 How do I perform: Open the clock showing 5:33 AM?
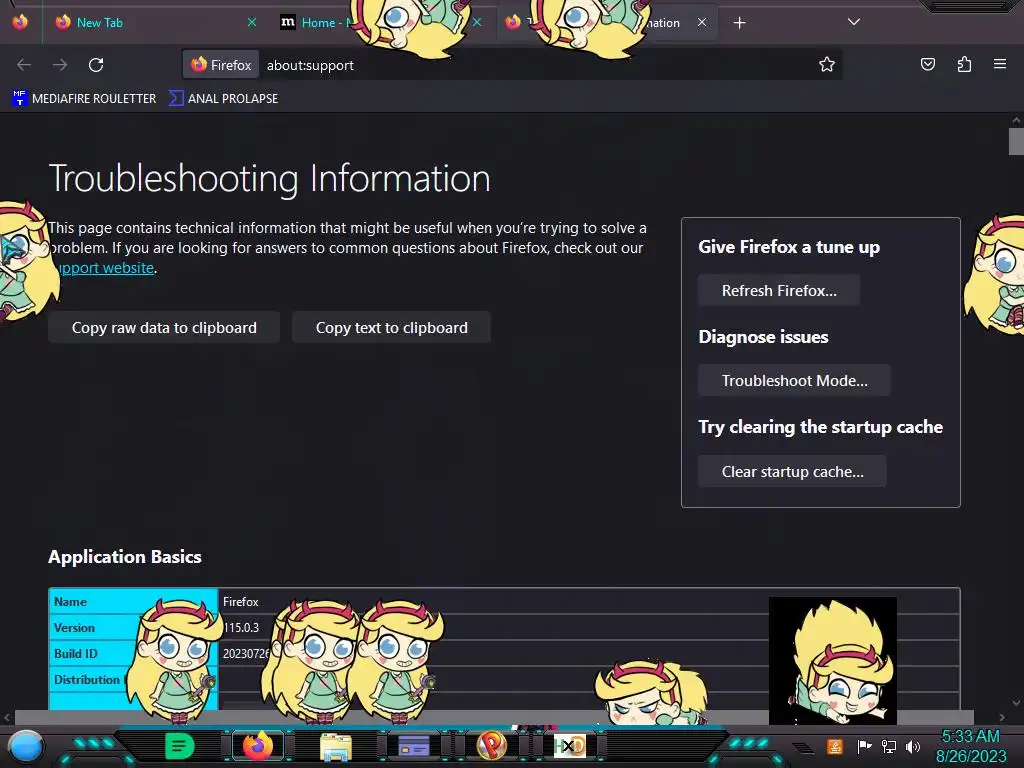click(x=970, y=746)
